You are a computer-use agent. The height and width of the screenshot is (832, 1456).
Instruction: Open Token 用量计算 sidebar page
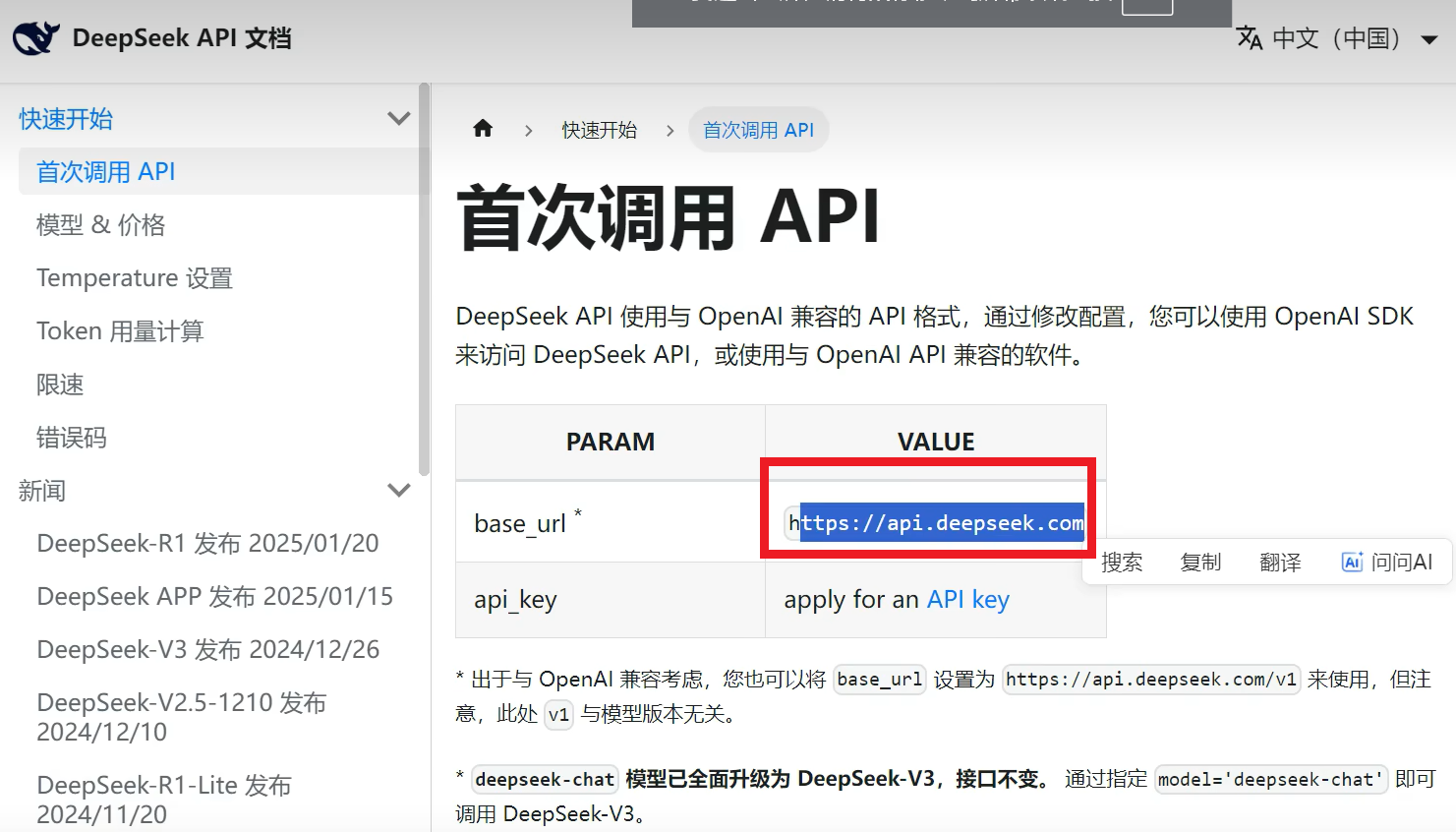pyautogui.click(x=120, y=331)
